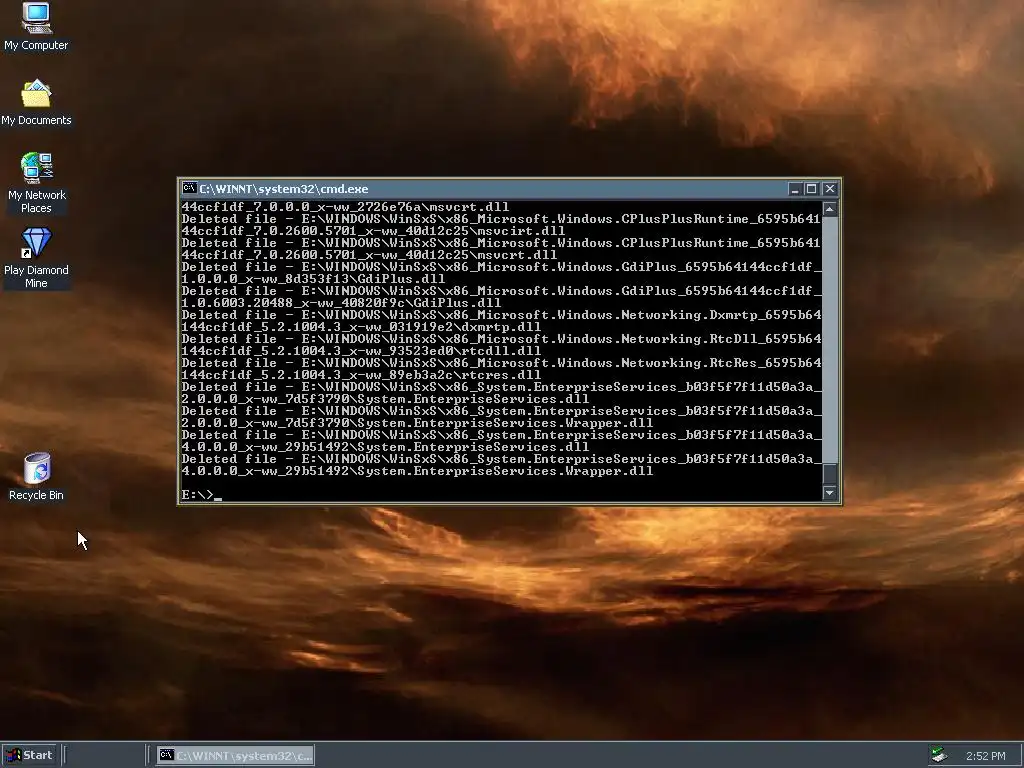Click the scrollbar up arrow in cmd window
This screenshot has width=1024, height=768.
[x=829, y=209]
